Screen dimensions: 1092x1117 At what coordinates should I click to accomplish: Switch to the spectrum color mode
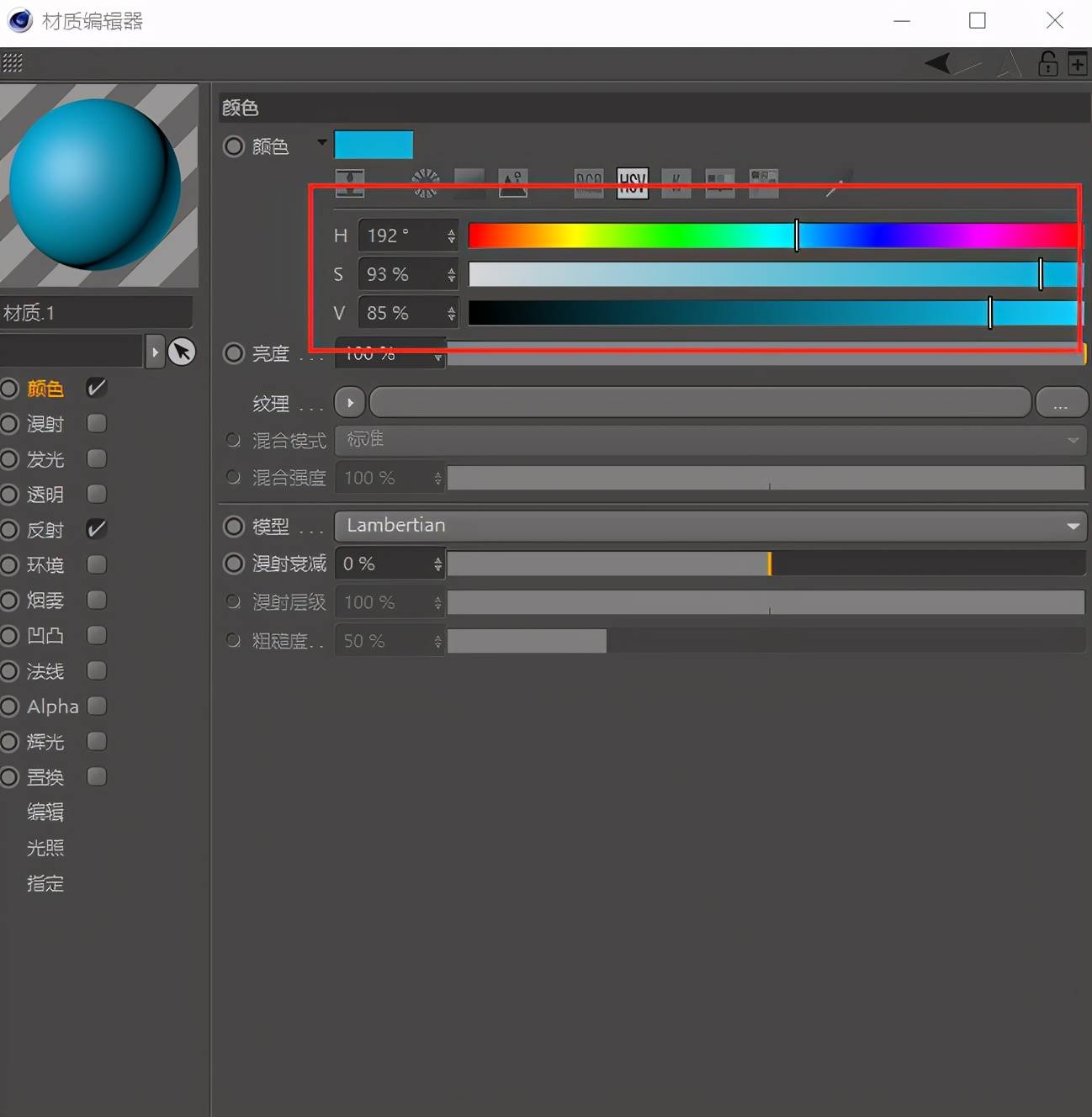[469, 183]
